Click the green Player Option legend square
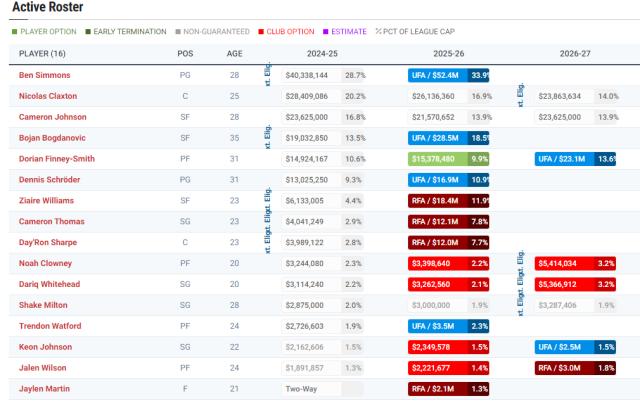This screenshot has height=420, width=640. click(x=15, y=31)
